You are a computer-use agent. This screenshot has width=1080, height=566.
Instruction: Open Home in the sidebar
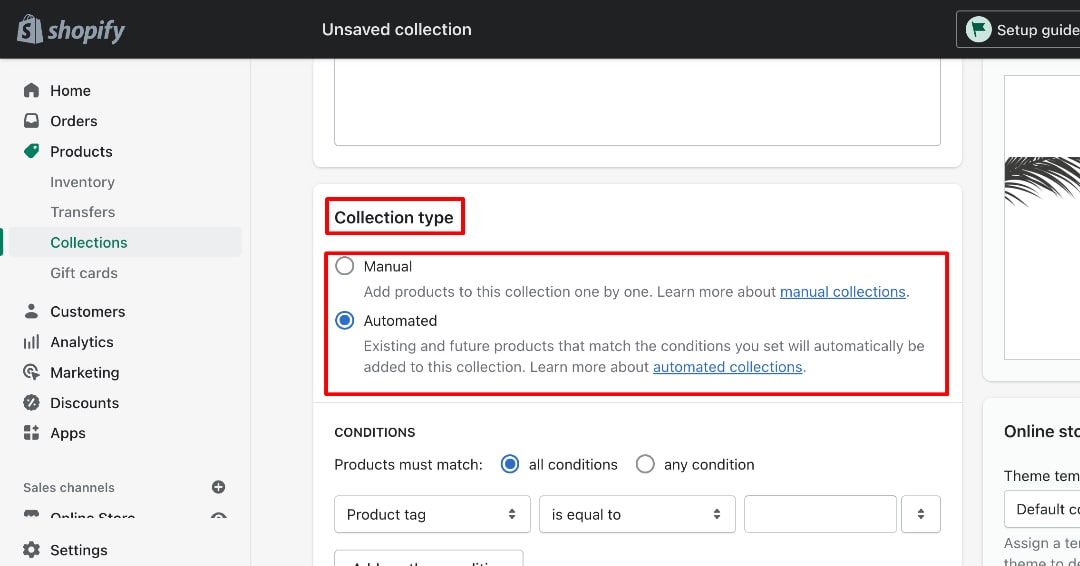coord(70,90)
